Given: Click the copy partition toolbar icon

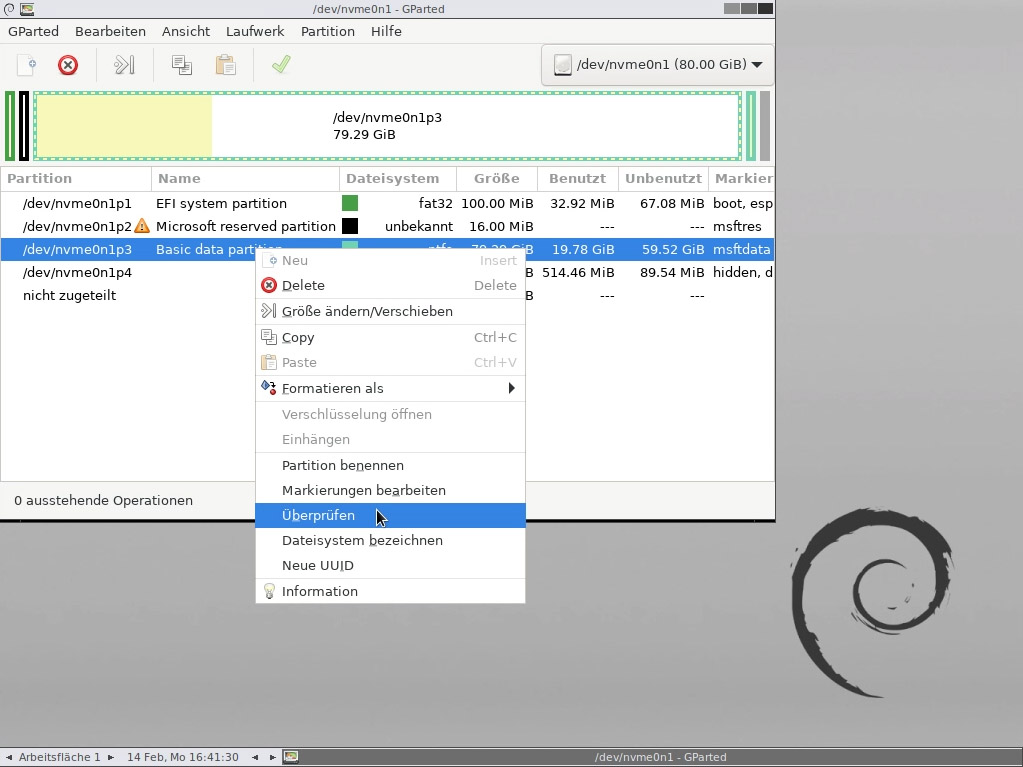Looking at the screenshot, I should coord(181,65).
